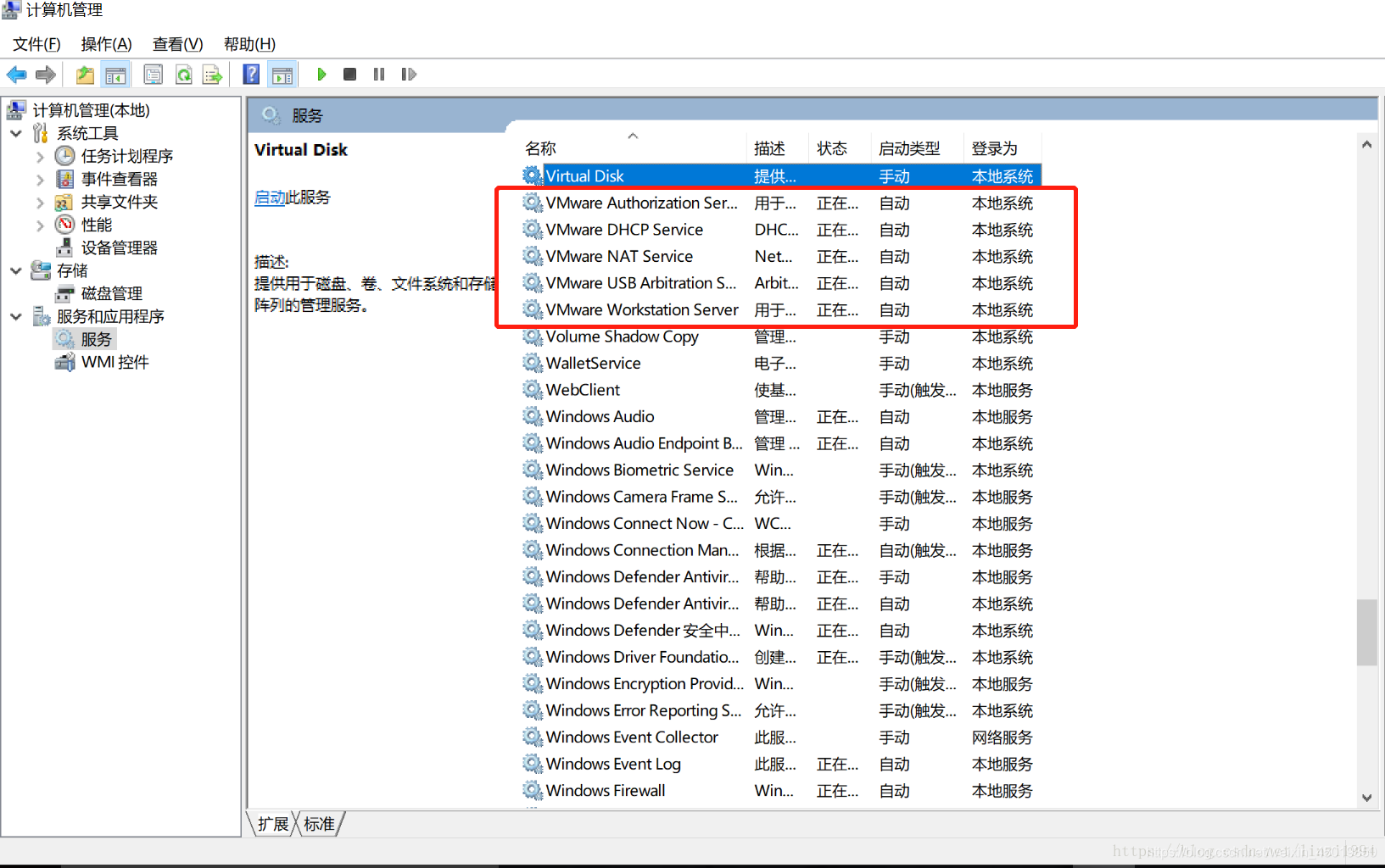Select 计算机管理(本地) root node
Screen dimensions: 1385x868
(x=91, y=110)
